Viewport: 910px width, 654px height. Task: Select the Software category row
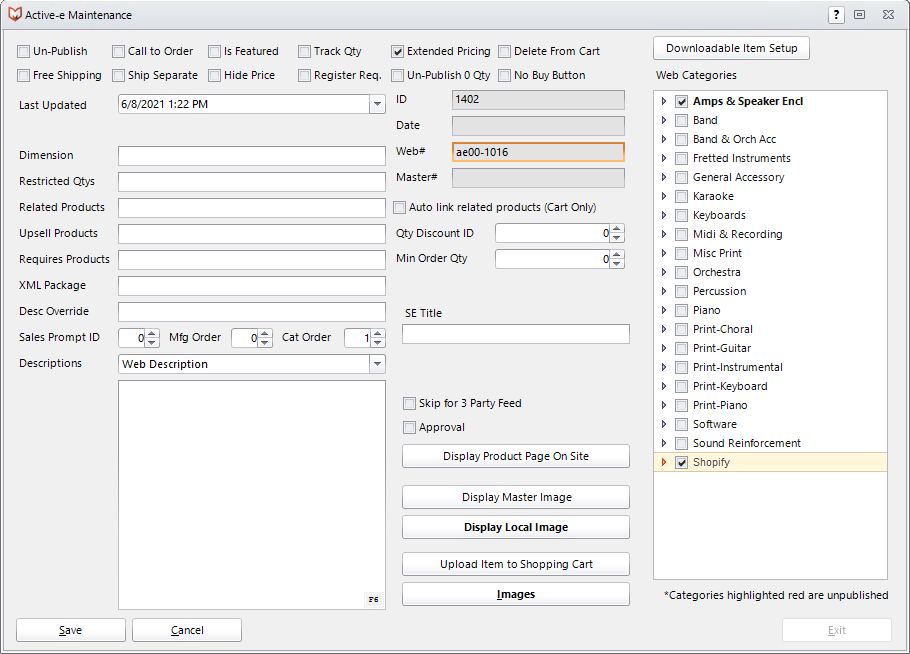[770, 424]
